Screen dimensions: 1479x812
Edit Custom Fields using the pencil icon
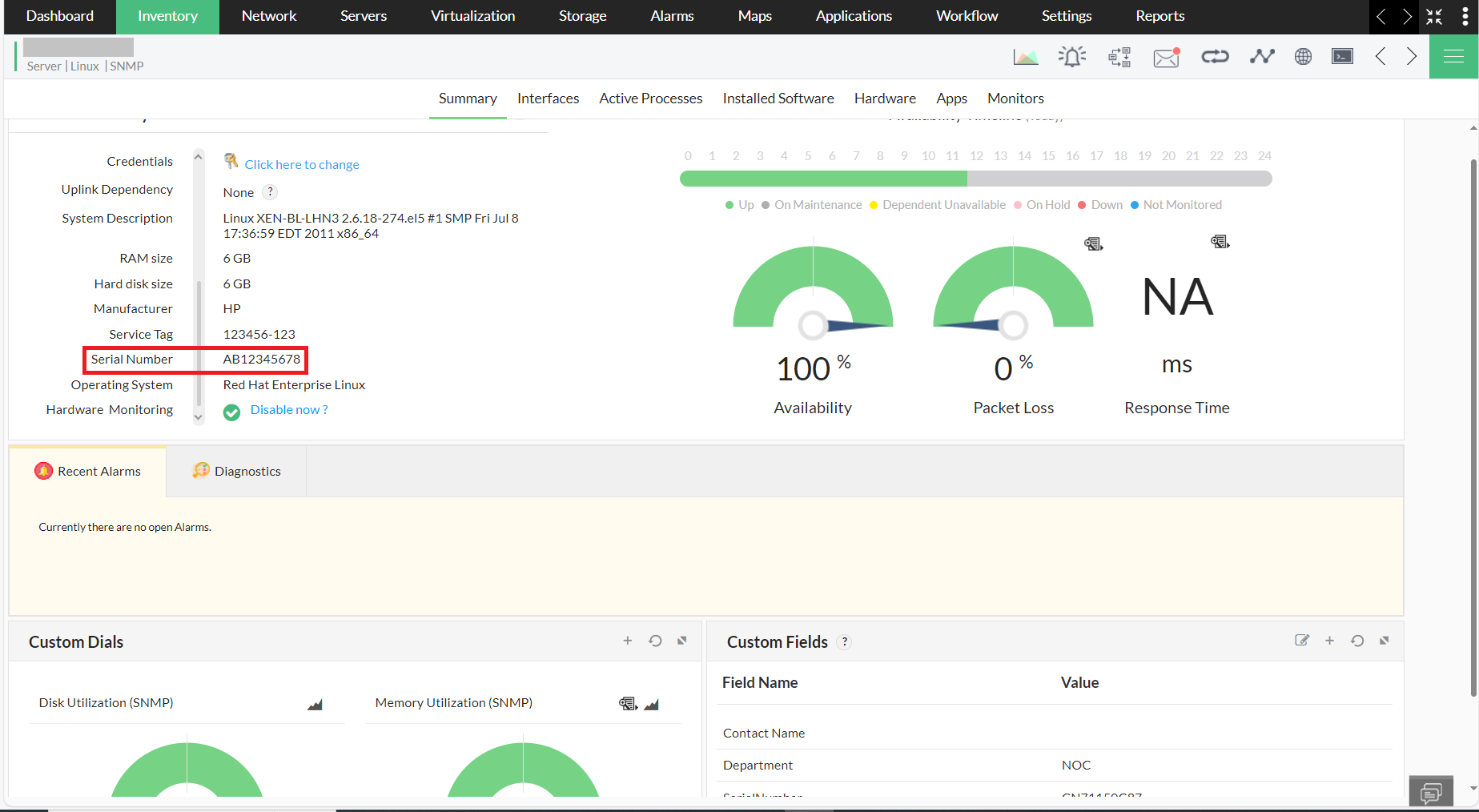tap(1302, 641)
